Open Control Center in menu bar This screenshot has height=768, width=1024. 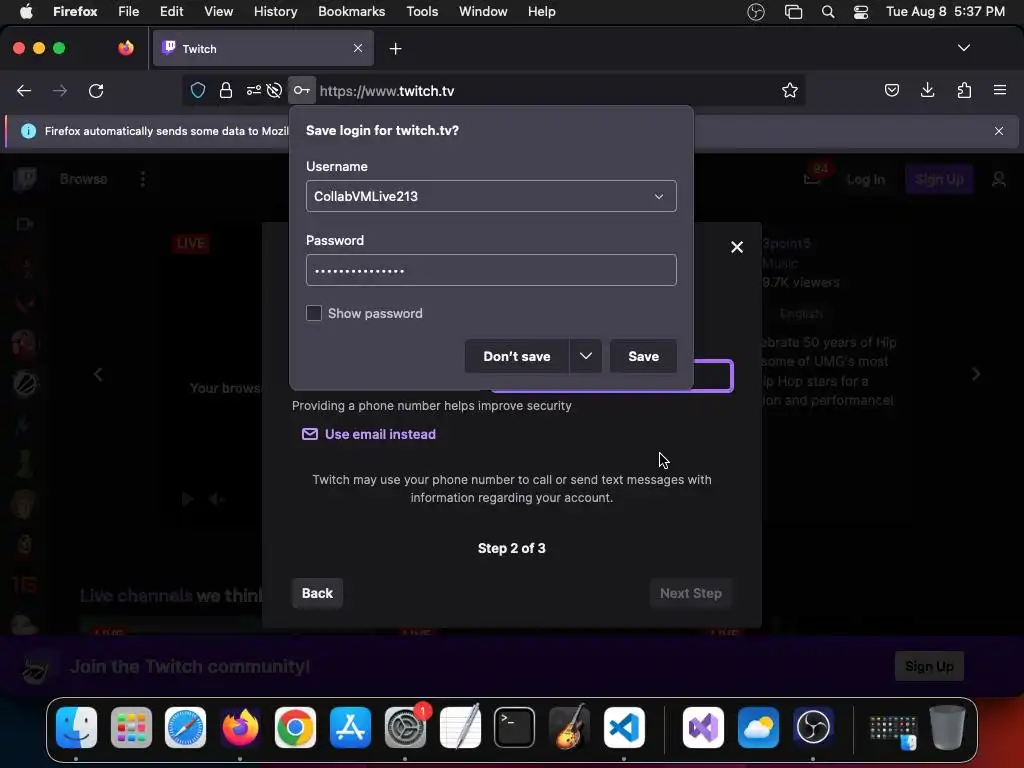[x=861, y=12]
